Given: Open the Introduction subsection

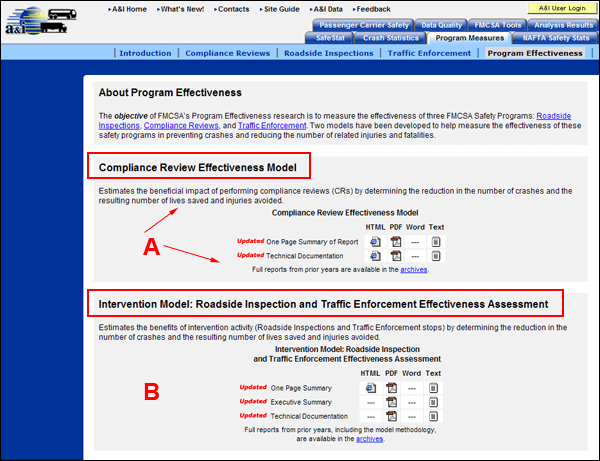Looking at the screenshot, I should coord(145,53).
